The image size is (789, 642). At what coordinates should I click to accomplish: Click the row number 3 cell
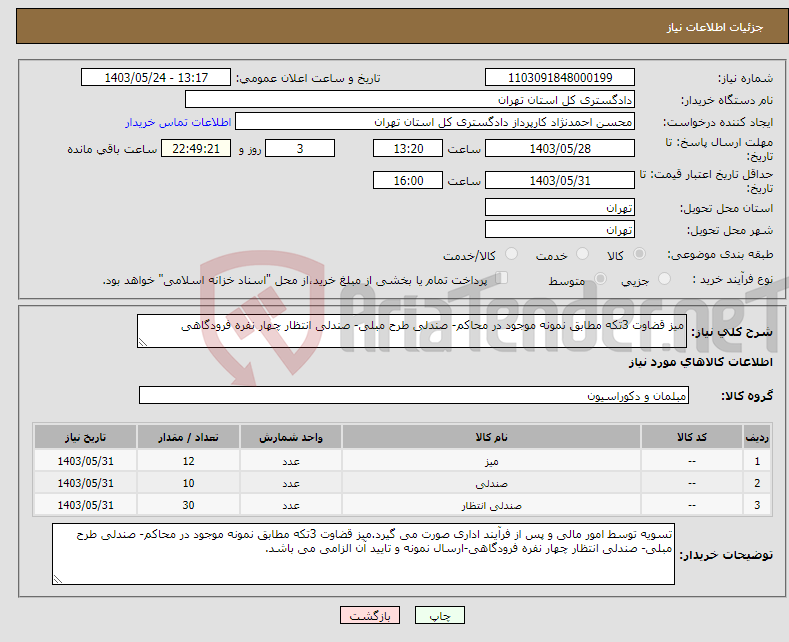[757, 505]
